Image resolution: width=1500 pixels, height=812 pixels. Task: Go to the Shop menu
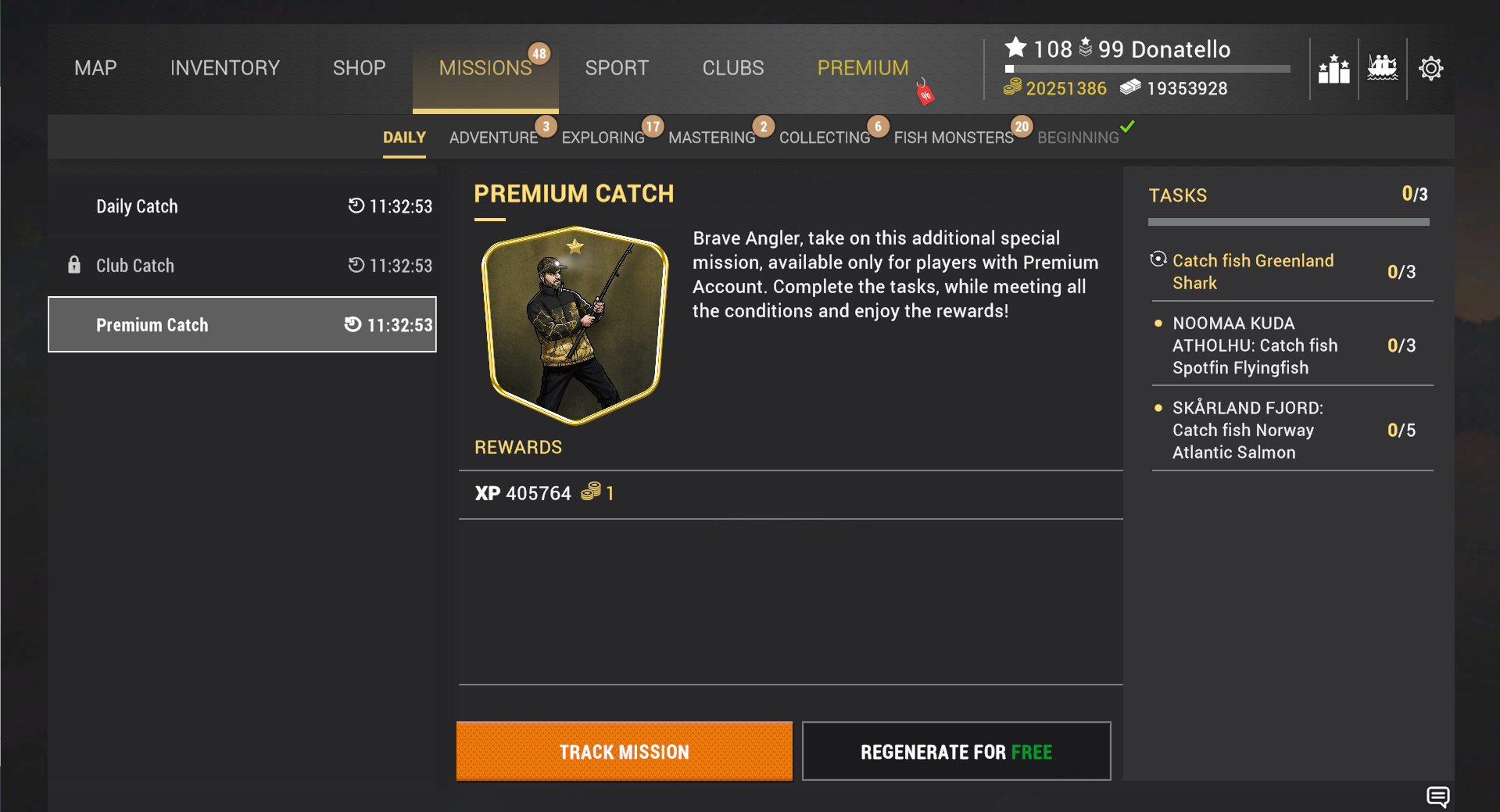click(359, 68)
